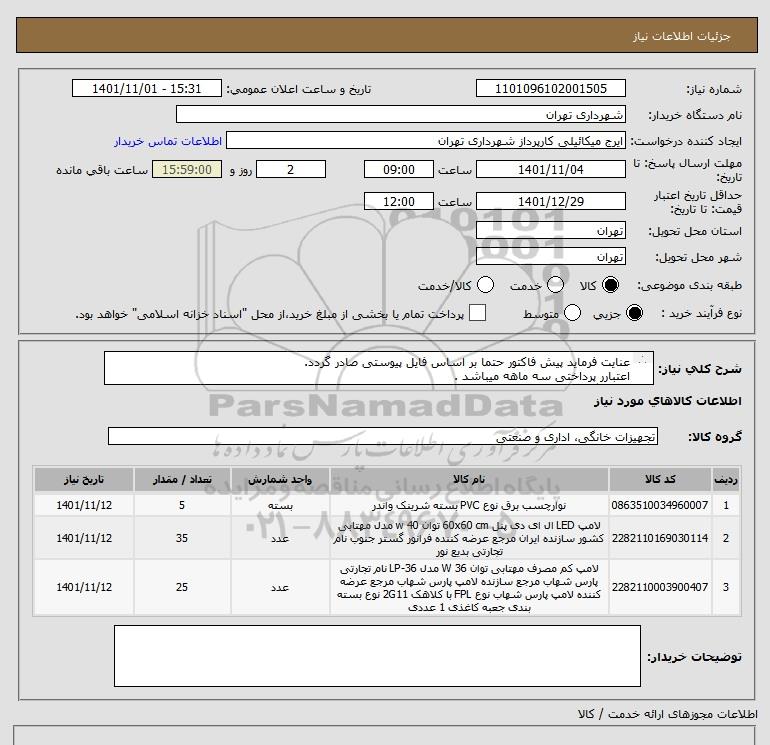Viewport: 770px width, 745px height.
Task: Click the remaining days field showing 2
Action: 291,169
